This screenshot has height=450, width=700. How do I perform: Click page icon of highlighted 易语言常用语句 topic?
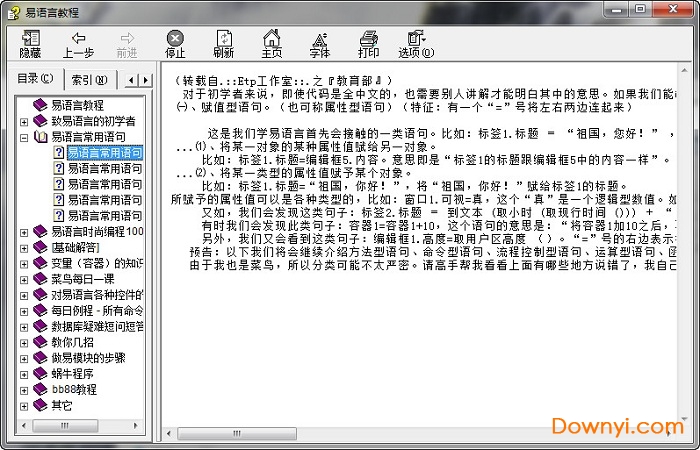click(58, 152)
